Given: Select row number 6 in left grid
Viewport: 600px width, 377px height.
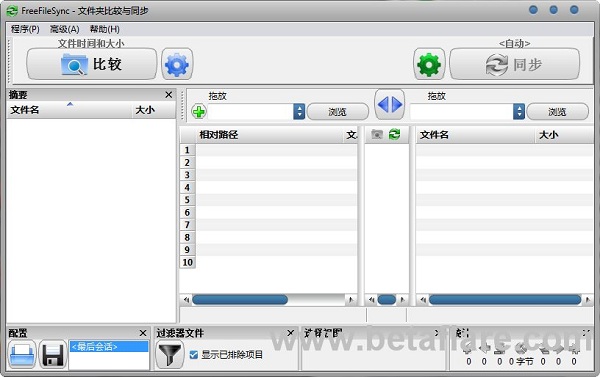Looking at the screenshot, I should 187,212.
